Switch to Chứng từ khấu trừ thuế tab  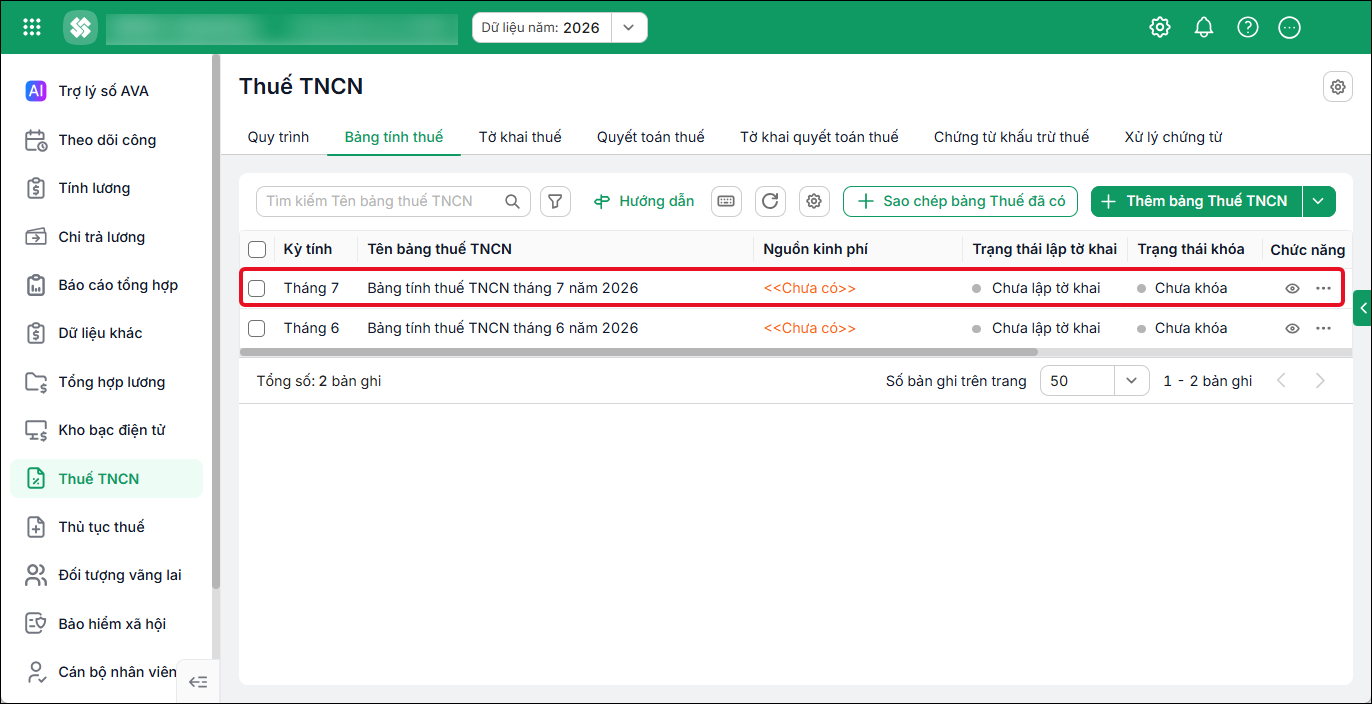(1011, 137)
